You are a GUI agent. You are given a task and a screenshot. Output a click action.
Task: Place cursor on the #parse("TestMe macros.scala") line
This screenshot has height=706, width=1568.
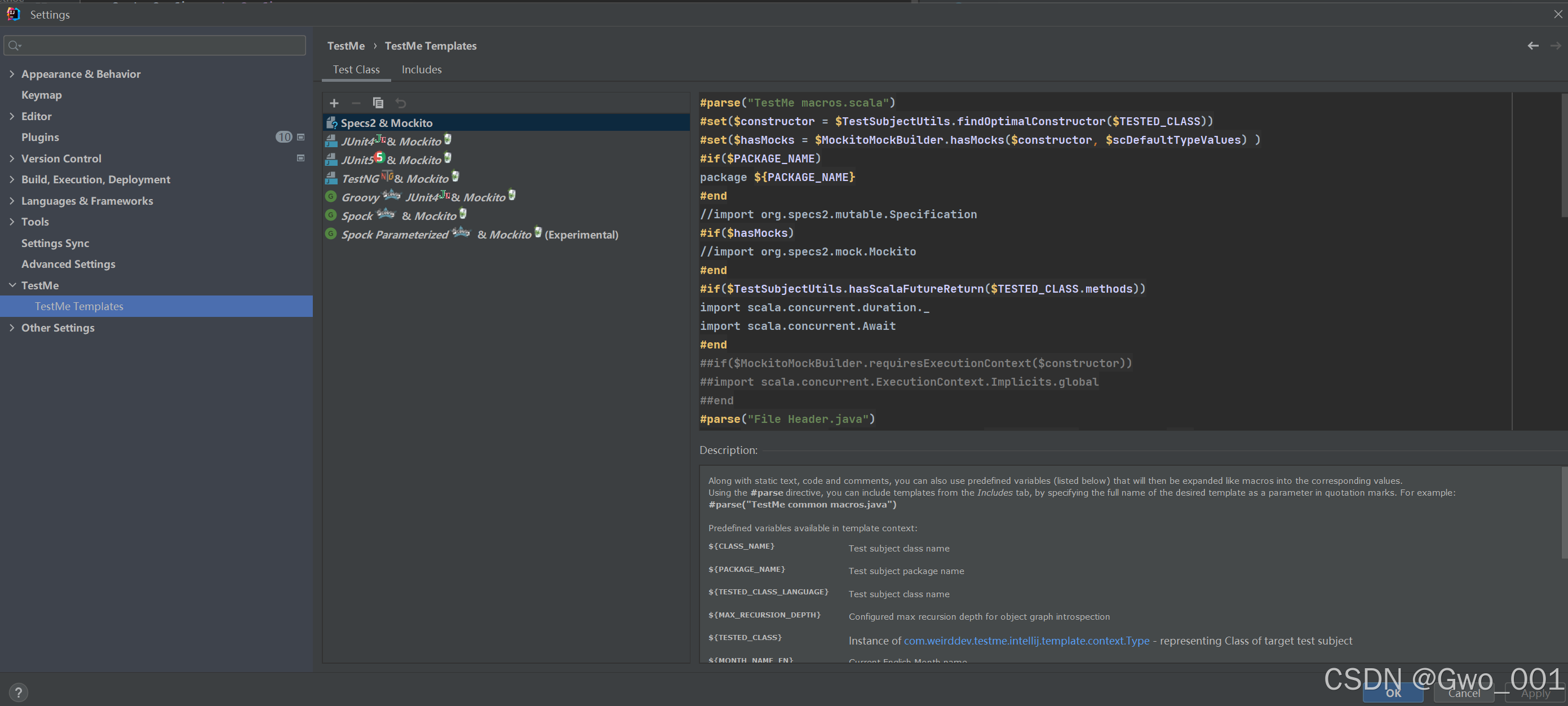point(797,102)
